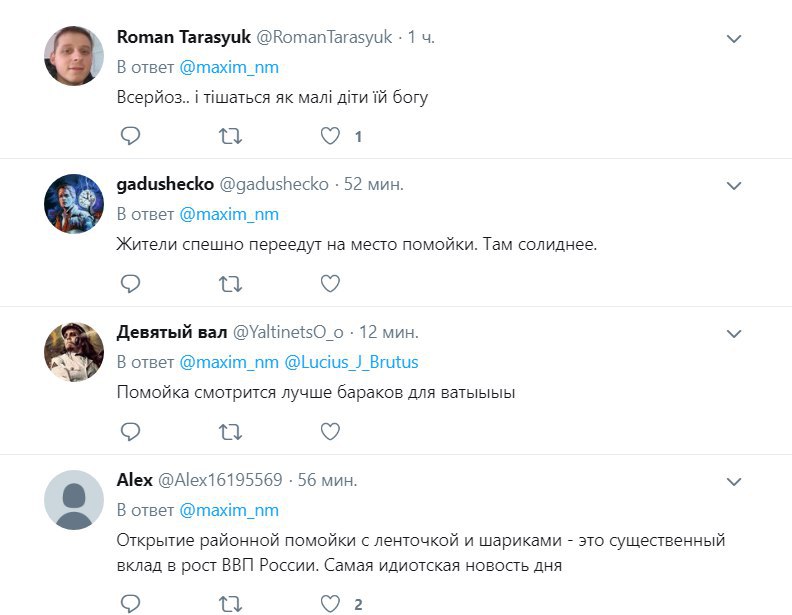Open Roman Tarasyuk's profile picture

(x=75, y=57)
